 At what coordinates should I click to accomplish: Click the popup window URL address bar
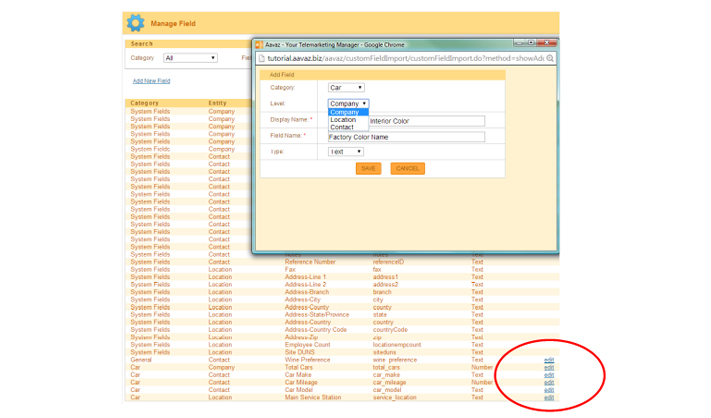[x=405, y=58]
